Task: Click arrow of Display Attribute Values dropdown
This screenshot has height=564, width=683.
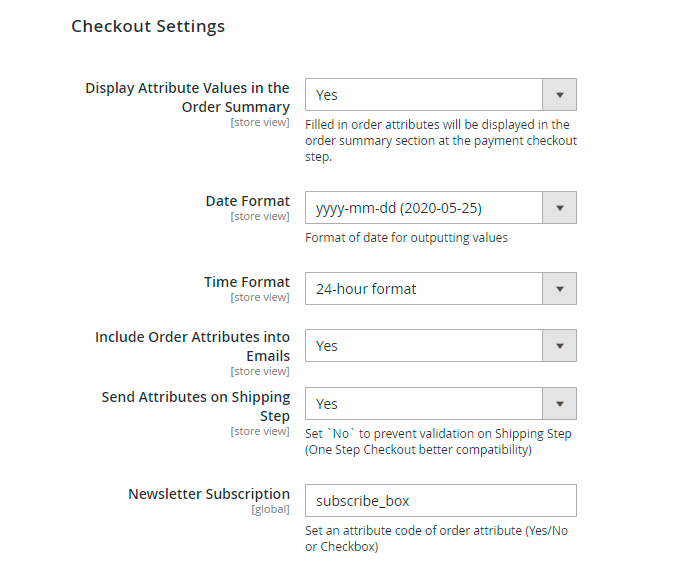Action: 559,95
